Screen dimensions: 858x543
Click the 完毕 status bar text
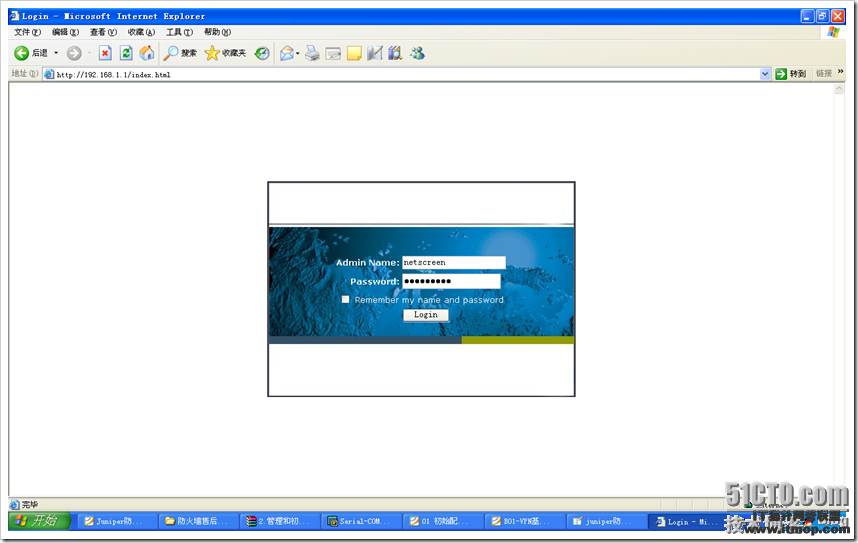pos(30,504)
